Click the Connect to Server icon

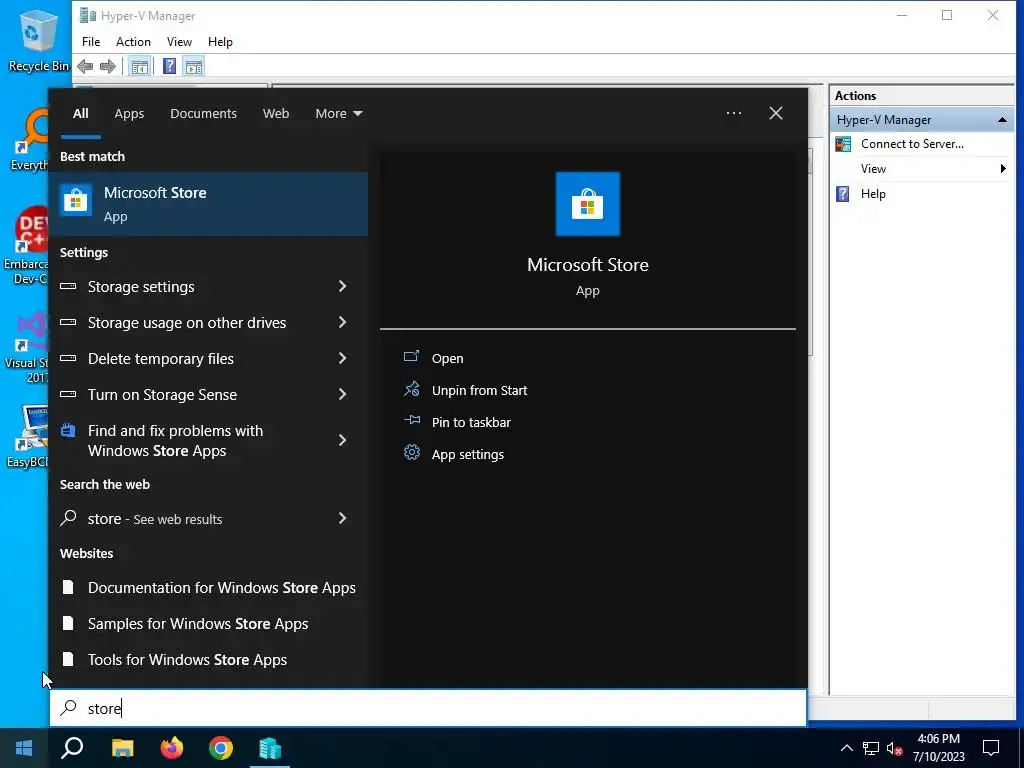click(x=843, y=144)
